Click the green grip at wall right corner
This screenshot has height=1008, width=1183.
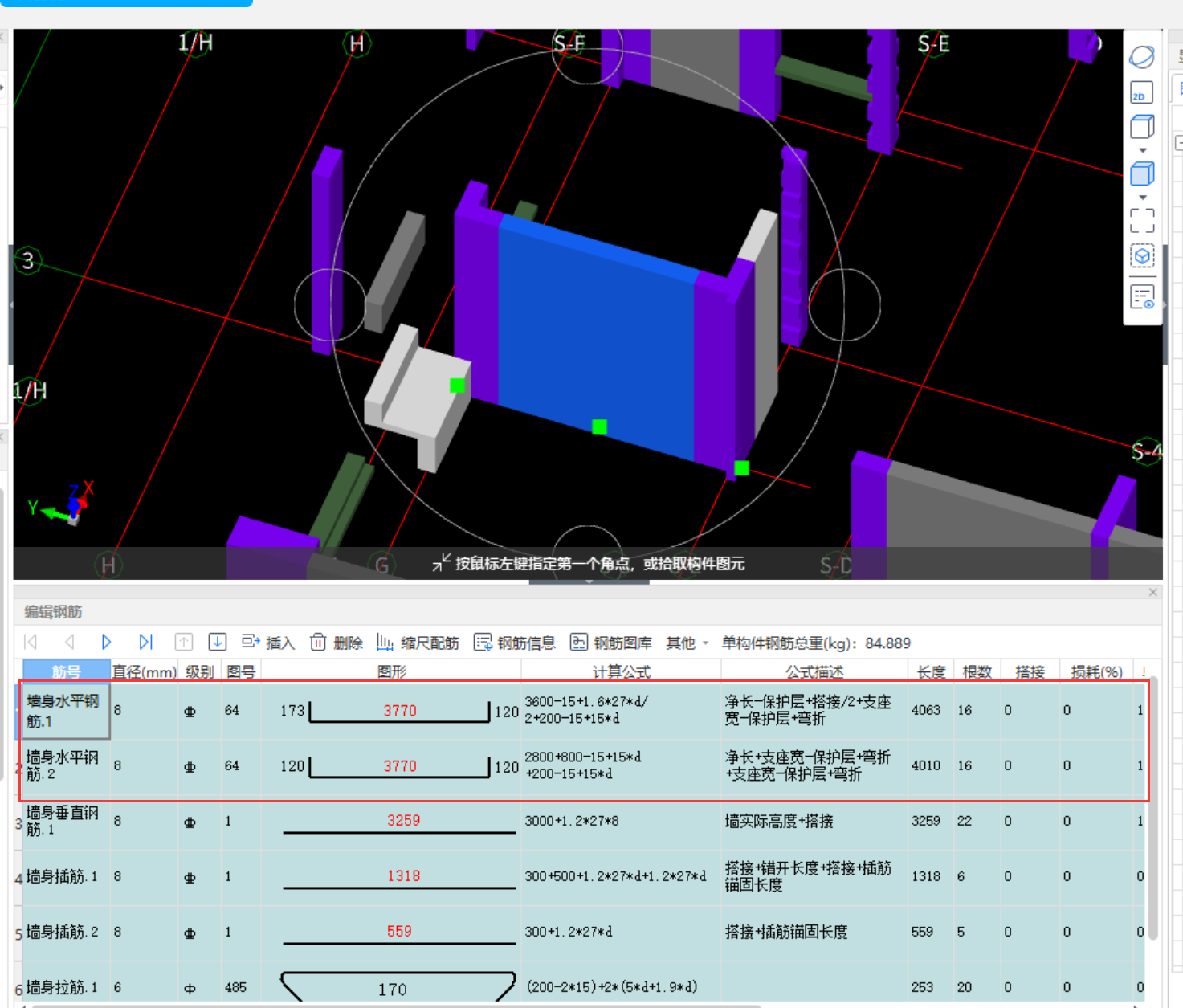(741, 467)
